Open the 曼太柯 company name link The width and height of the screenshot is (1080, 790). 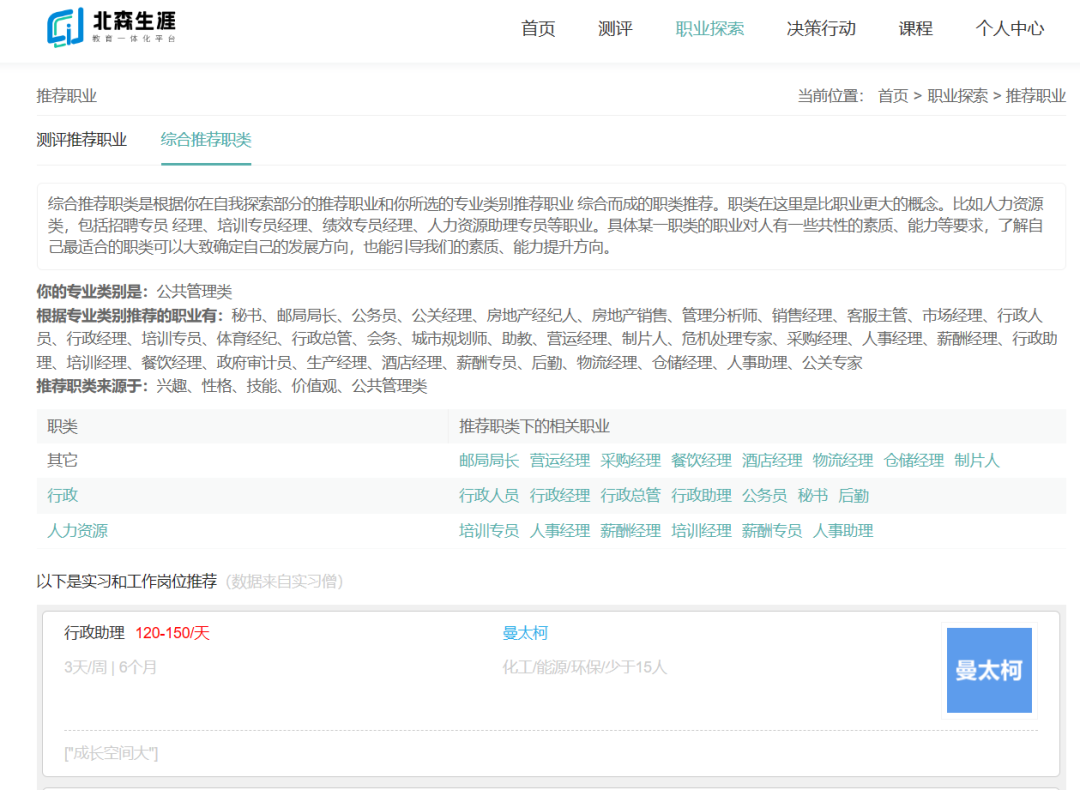525,633
